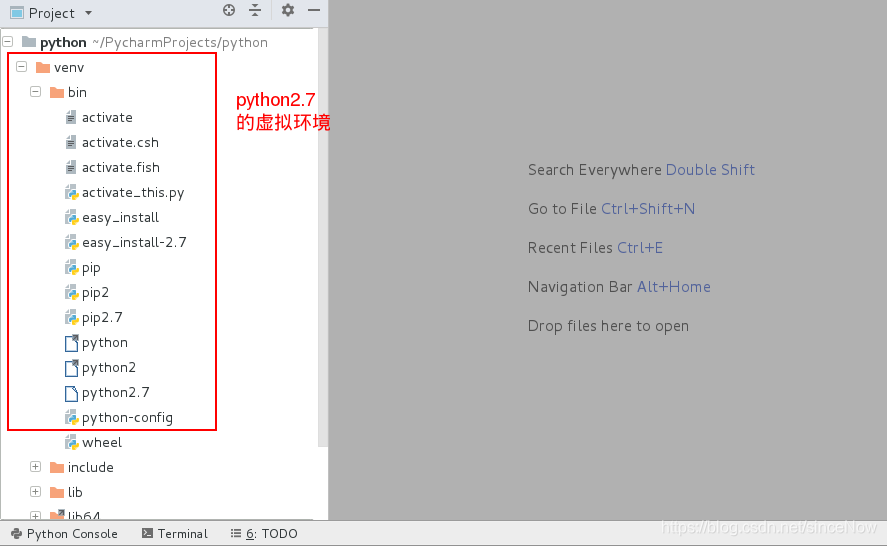Collapse the bin folder
The image size is (887, 546).
tap(36, 91)
